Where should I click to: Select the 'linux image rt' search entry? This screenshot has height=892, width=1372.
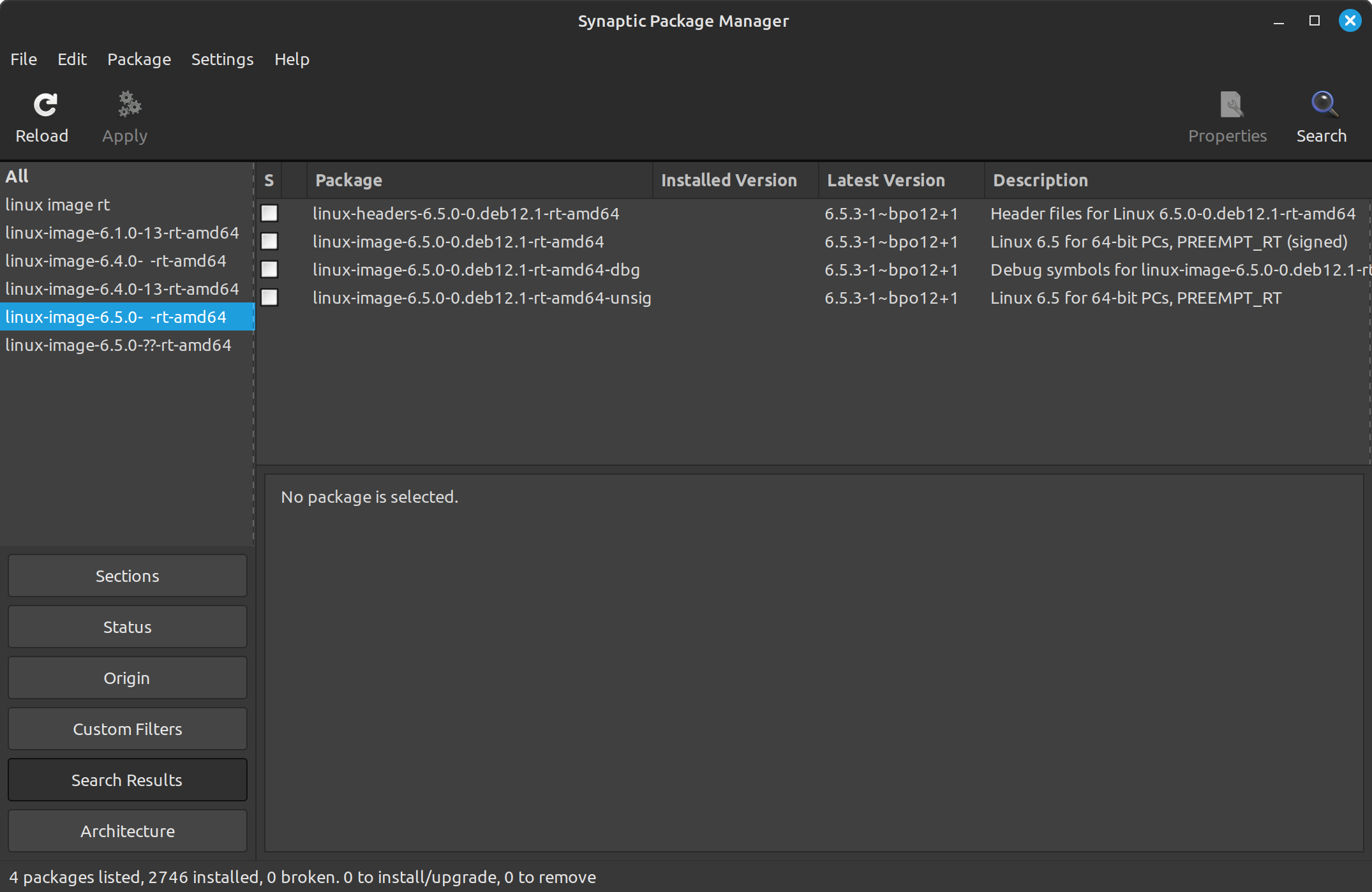pos(127,205)
